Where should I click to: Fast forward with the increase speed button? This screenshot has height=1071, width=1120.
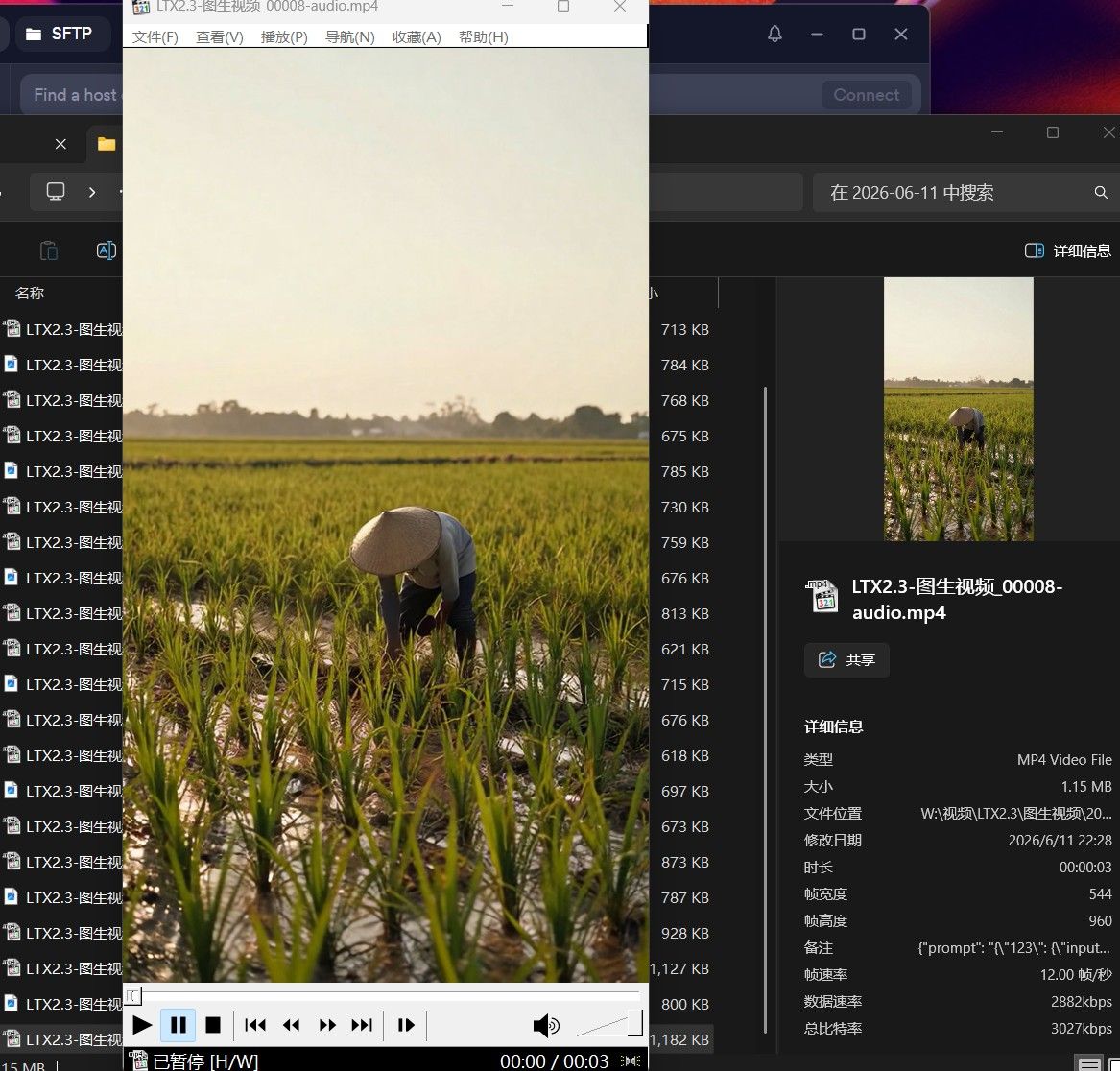(327, 1025)
